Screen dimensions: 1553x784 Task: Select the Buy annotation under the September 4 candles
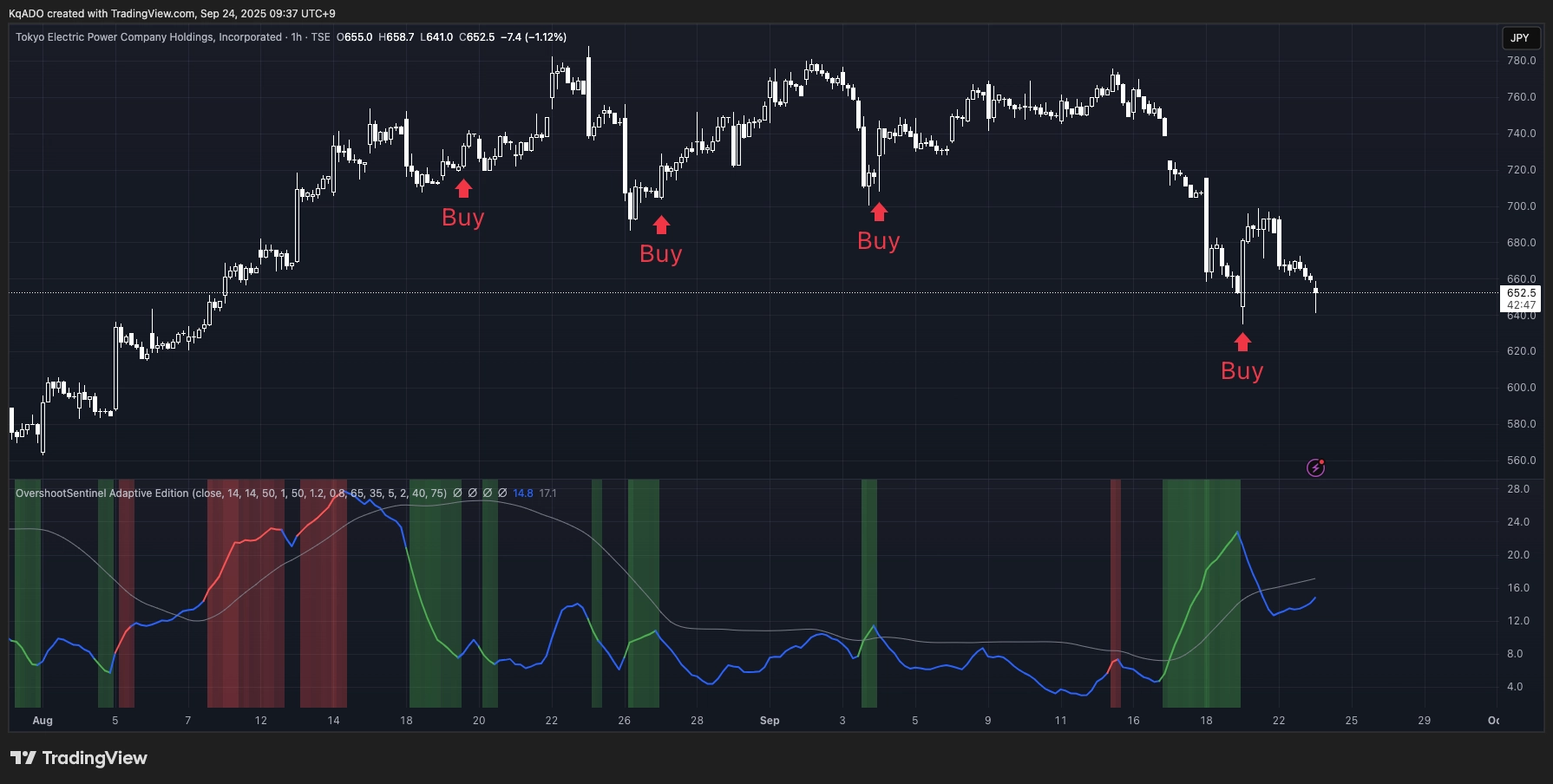(879, 240)
